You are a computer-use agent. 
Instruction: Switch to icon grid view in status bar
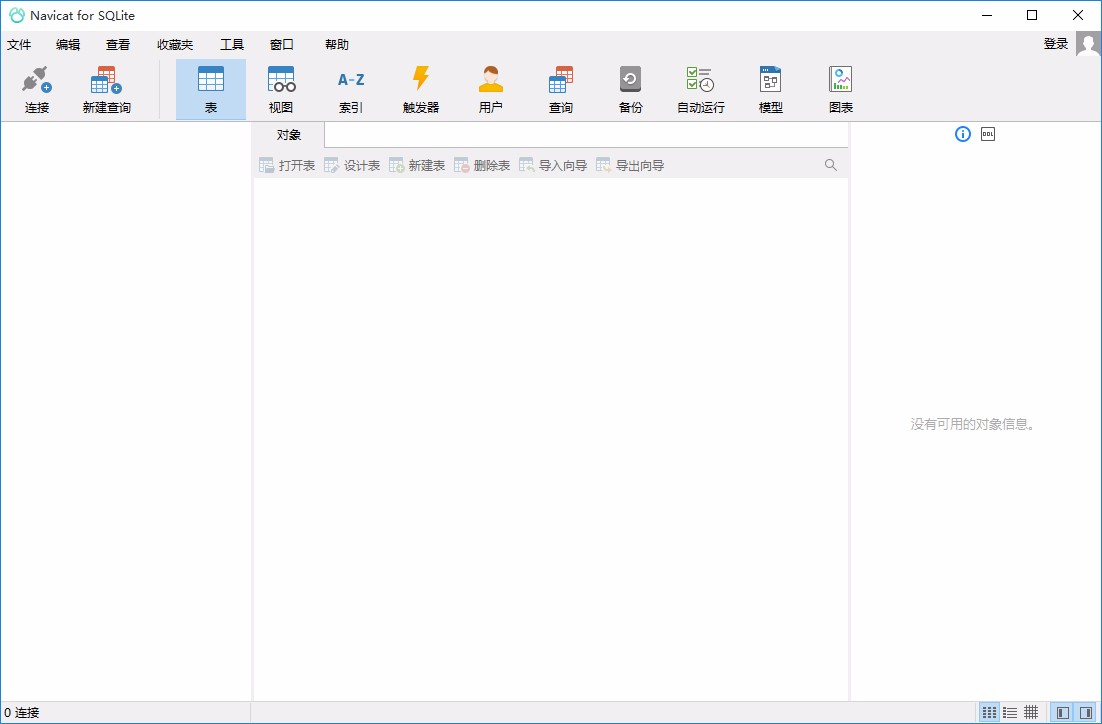click(989, 712)
